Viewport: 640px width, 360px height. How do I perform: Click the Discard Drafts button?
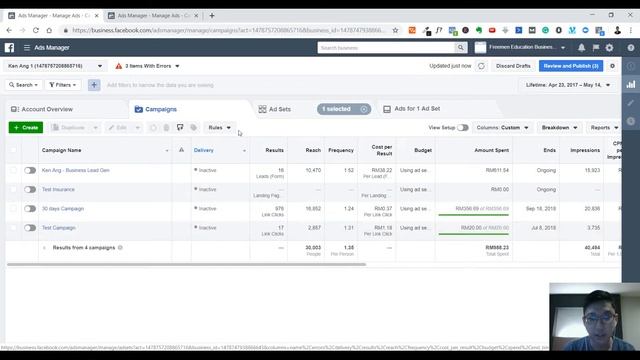click(x=513, y=66)
